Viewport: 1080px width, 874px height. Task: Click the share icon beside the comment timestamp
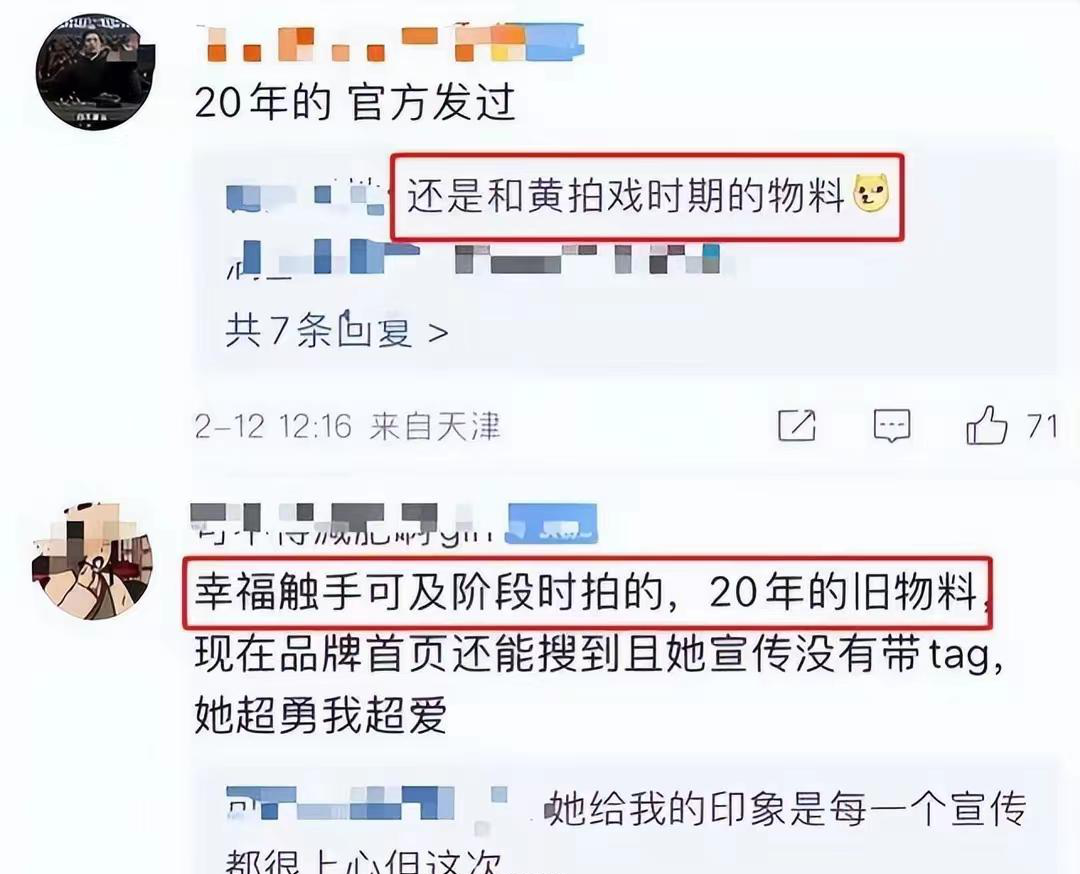coord(797,425)
